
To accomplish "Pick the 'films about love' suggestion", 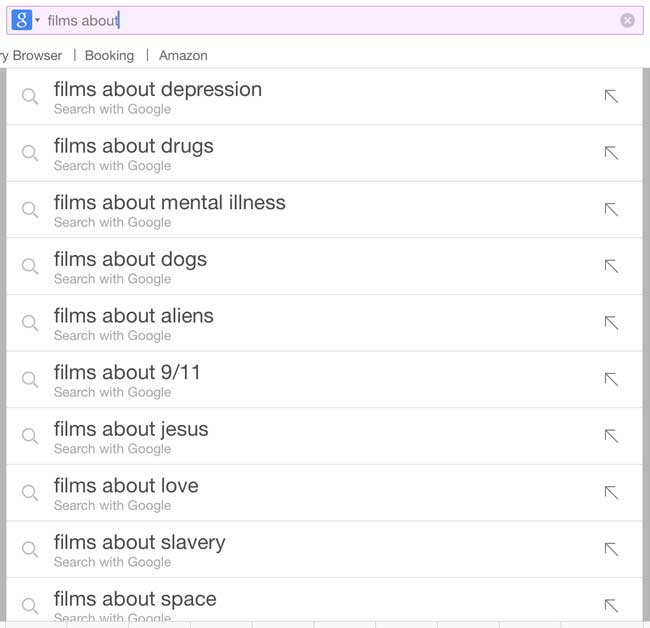I will point(126,492).
